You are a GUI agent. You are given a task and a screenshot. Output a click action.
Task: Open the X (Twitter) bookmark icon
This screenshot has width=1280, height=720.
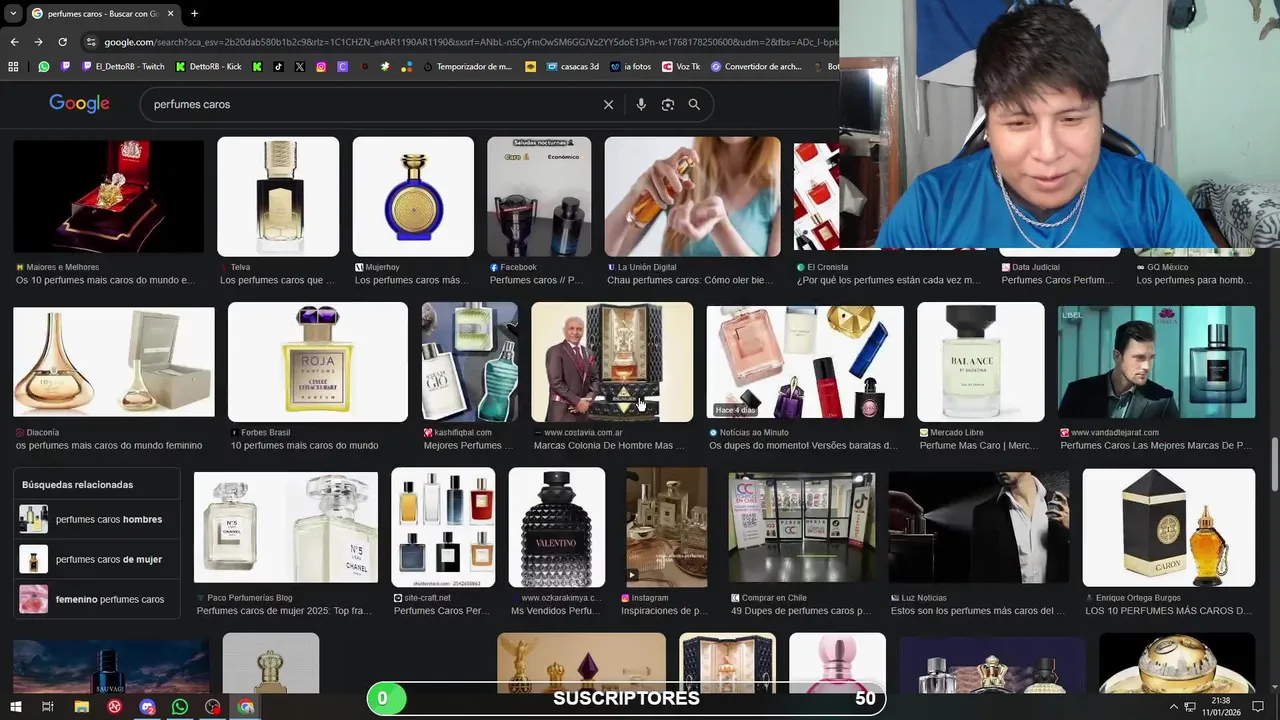coord(300,67)
